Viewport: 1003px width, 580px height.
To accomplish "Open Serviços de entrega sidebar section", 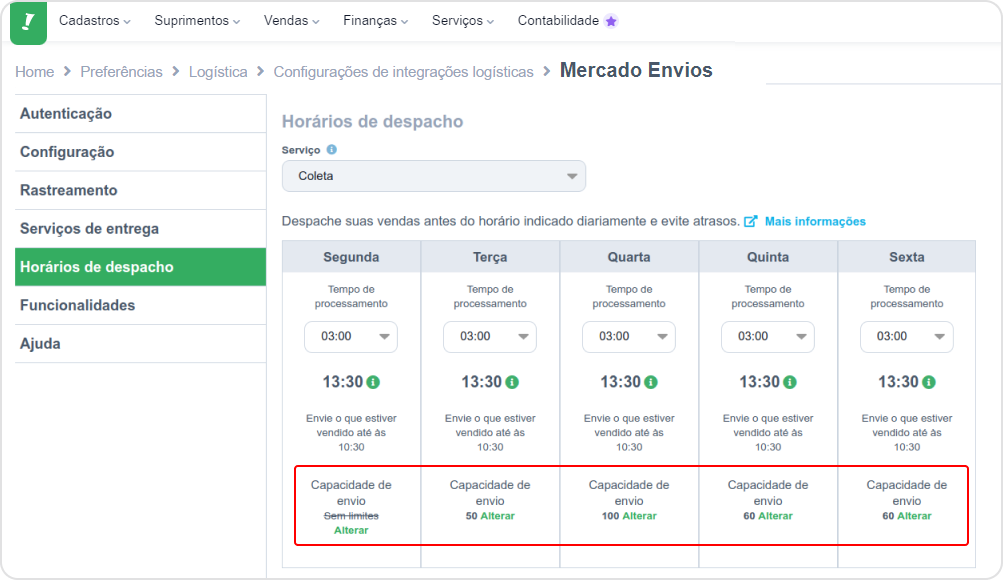I will tap(140, 229).
